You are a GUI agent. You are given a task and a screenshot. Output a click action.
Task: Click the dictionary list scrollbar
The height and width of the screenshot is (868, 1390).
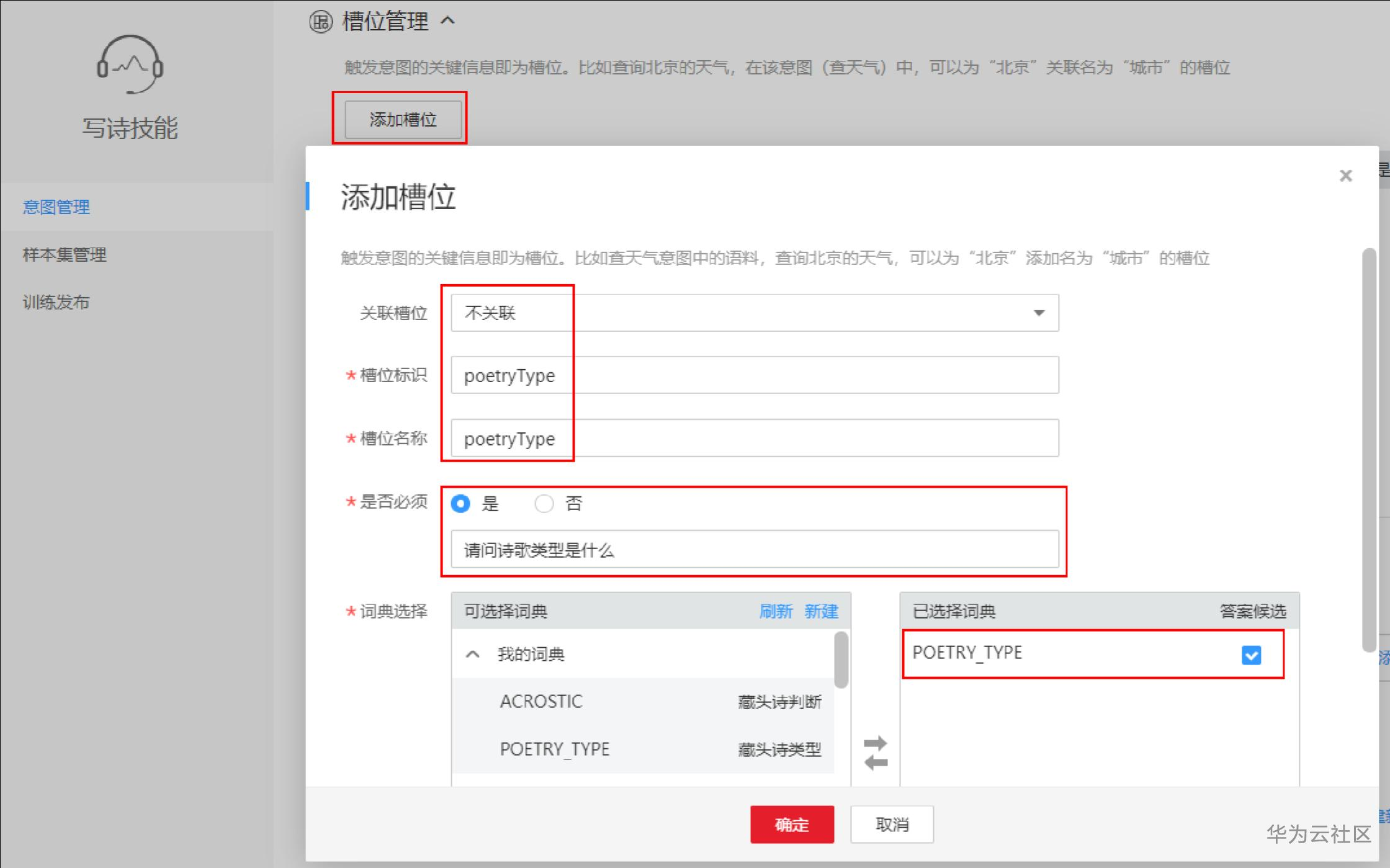tap(841, 660)
